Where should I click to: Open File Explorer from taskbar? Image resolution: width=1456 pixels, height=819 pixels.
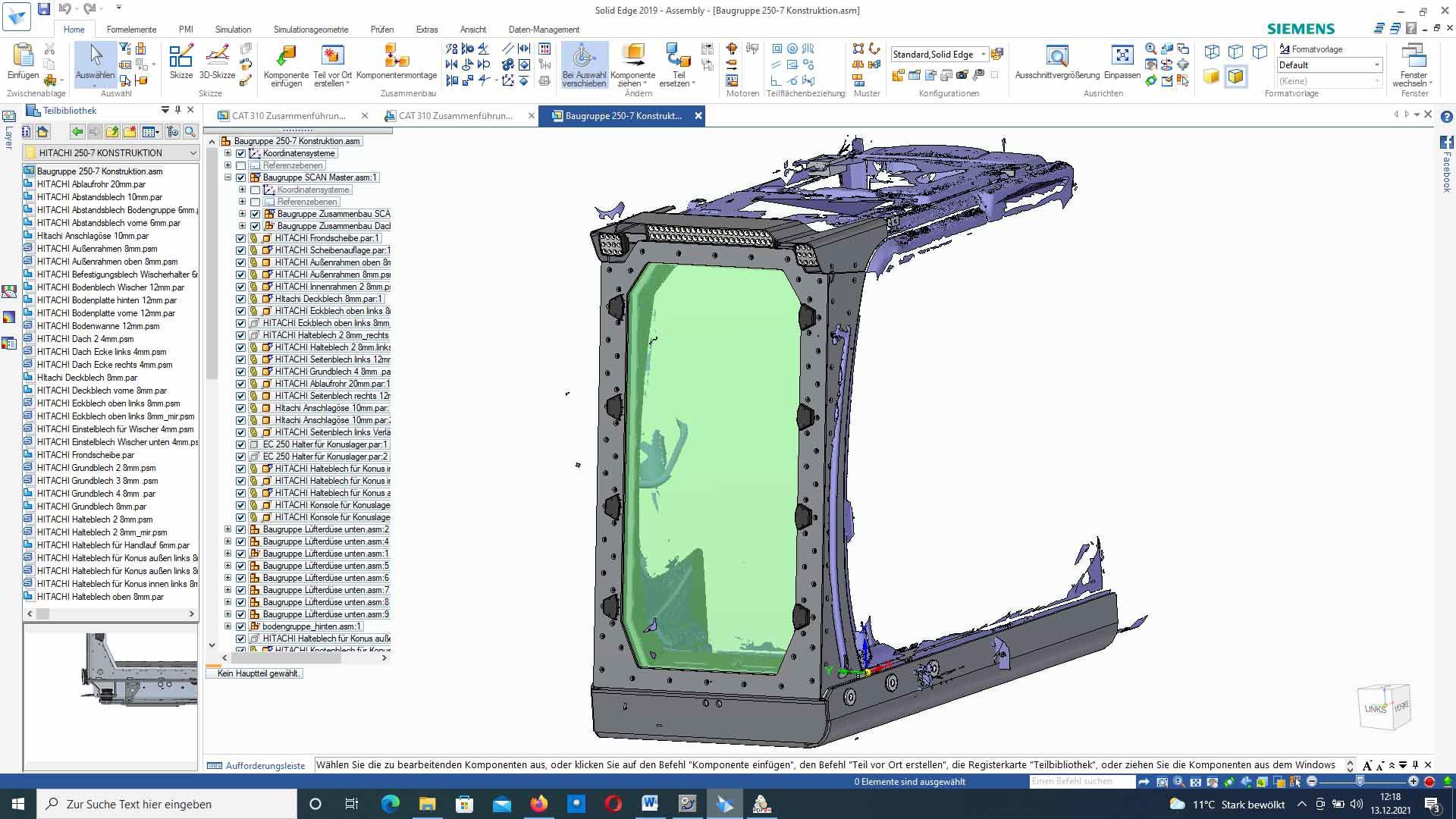coord(427,804)
